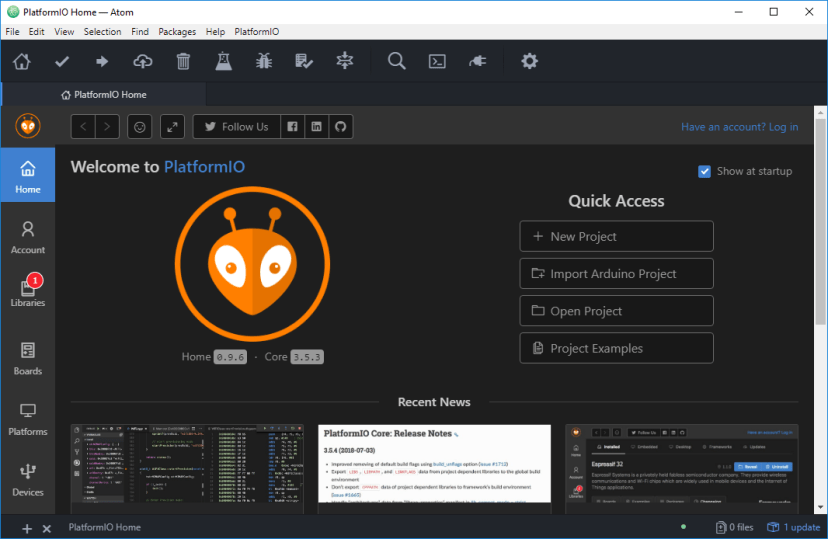Open the PlatformIO Terminal icon
828x539 pixels.
437,62
